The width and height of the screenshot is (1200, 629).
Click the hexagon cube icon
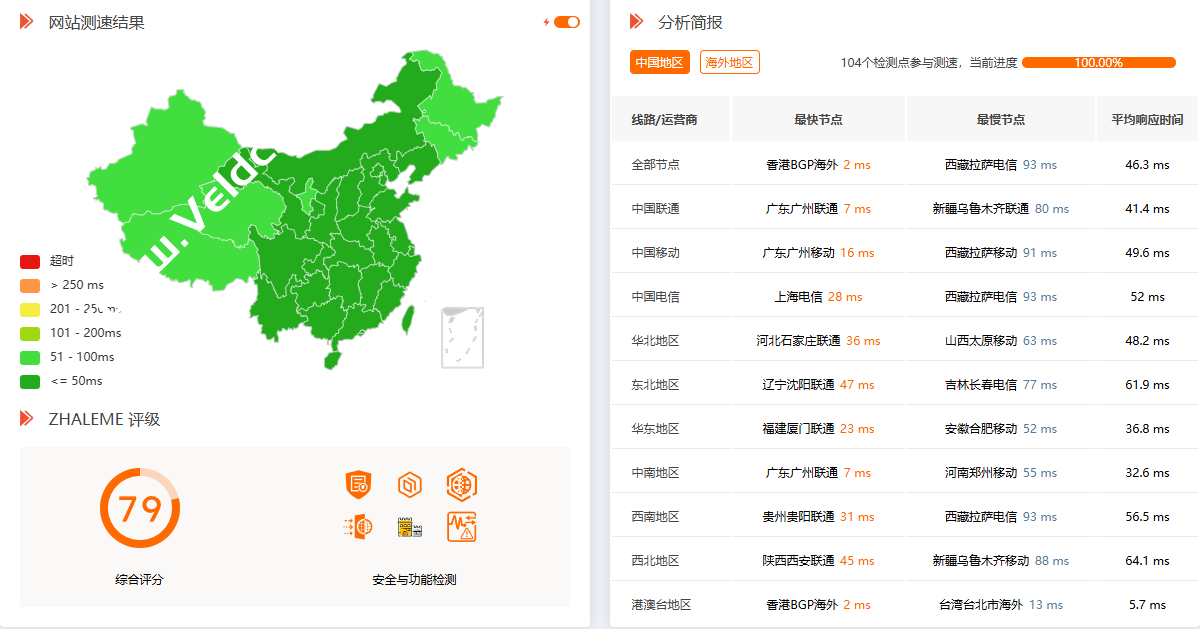(410, 485)
